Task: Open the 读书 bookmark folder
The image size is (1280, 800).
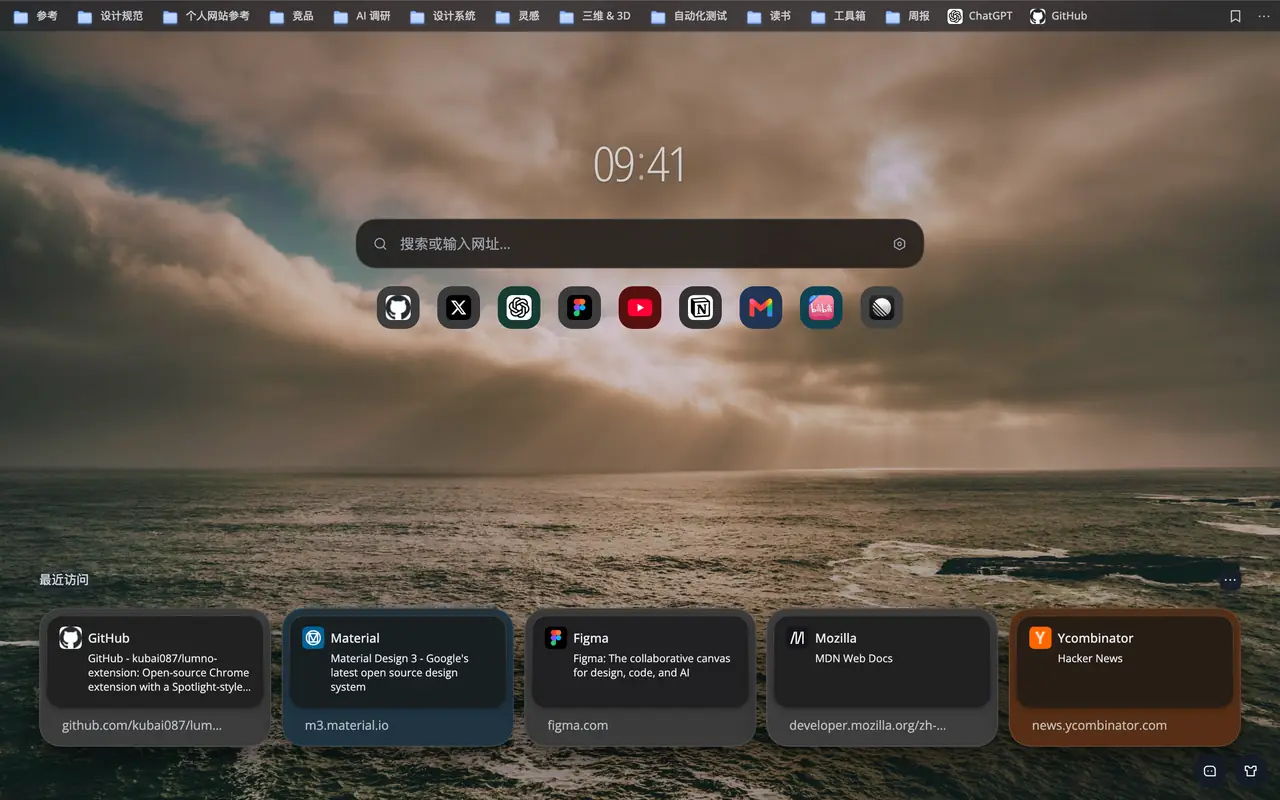Action: pyautogui.click(x=769, y=16)
